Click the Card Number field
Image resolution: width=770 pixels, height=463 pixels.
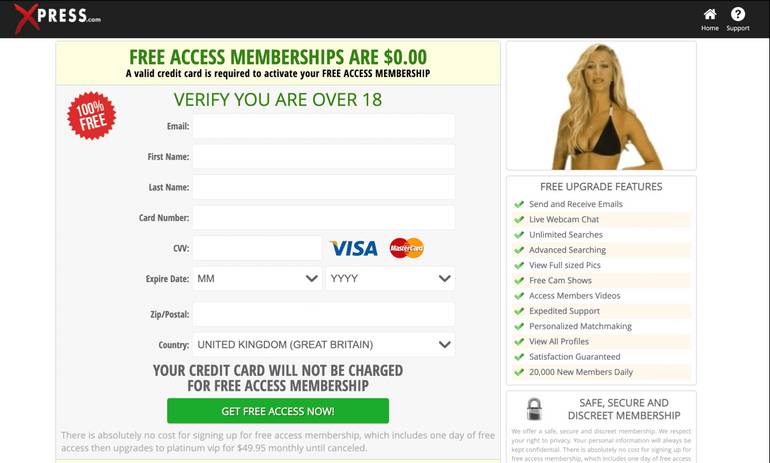tap(324, 218)
